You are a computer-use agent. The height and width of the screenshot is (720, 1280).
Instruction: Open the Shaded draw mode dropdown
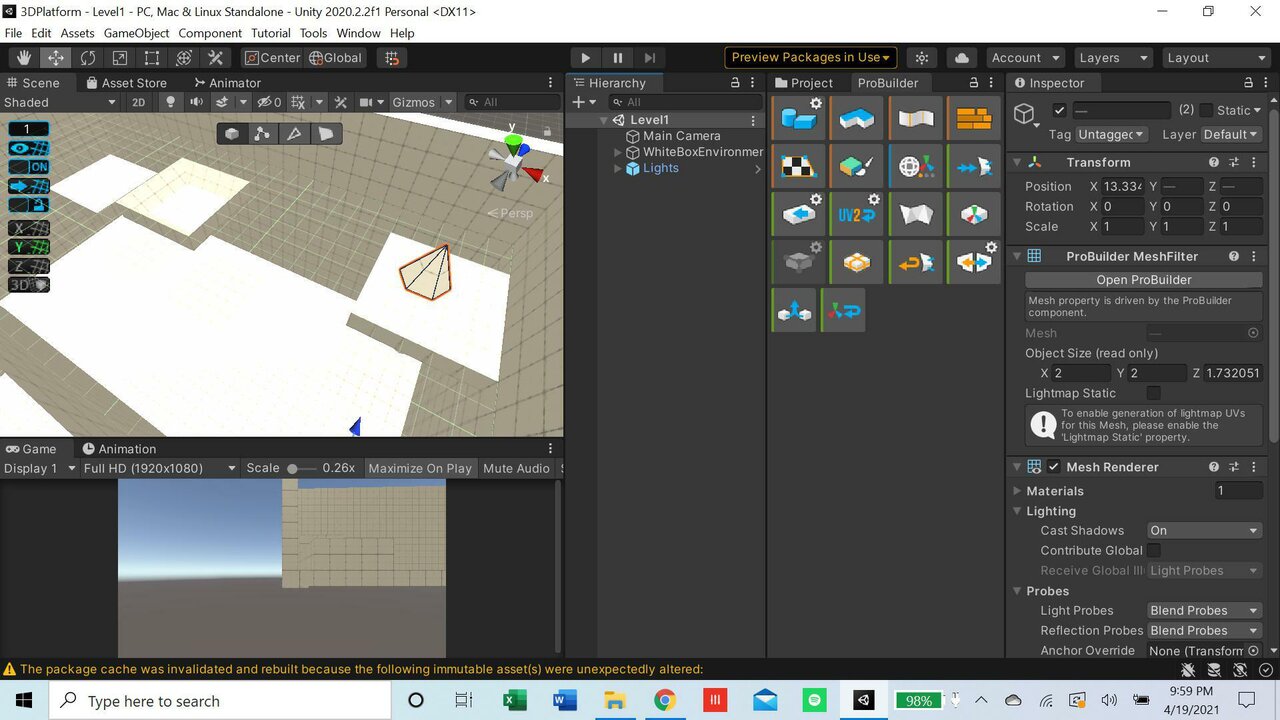click(60, 102)
